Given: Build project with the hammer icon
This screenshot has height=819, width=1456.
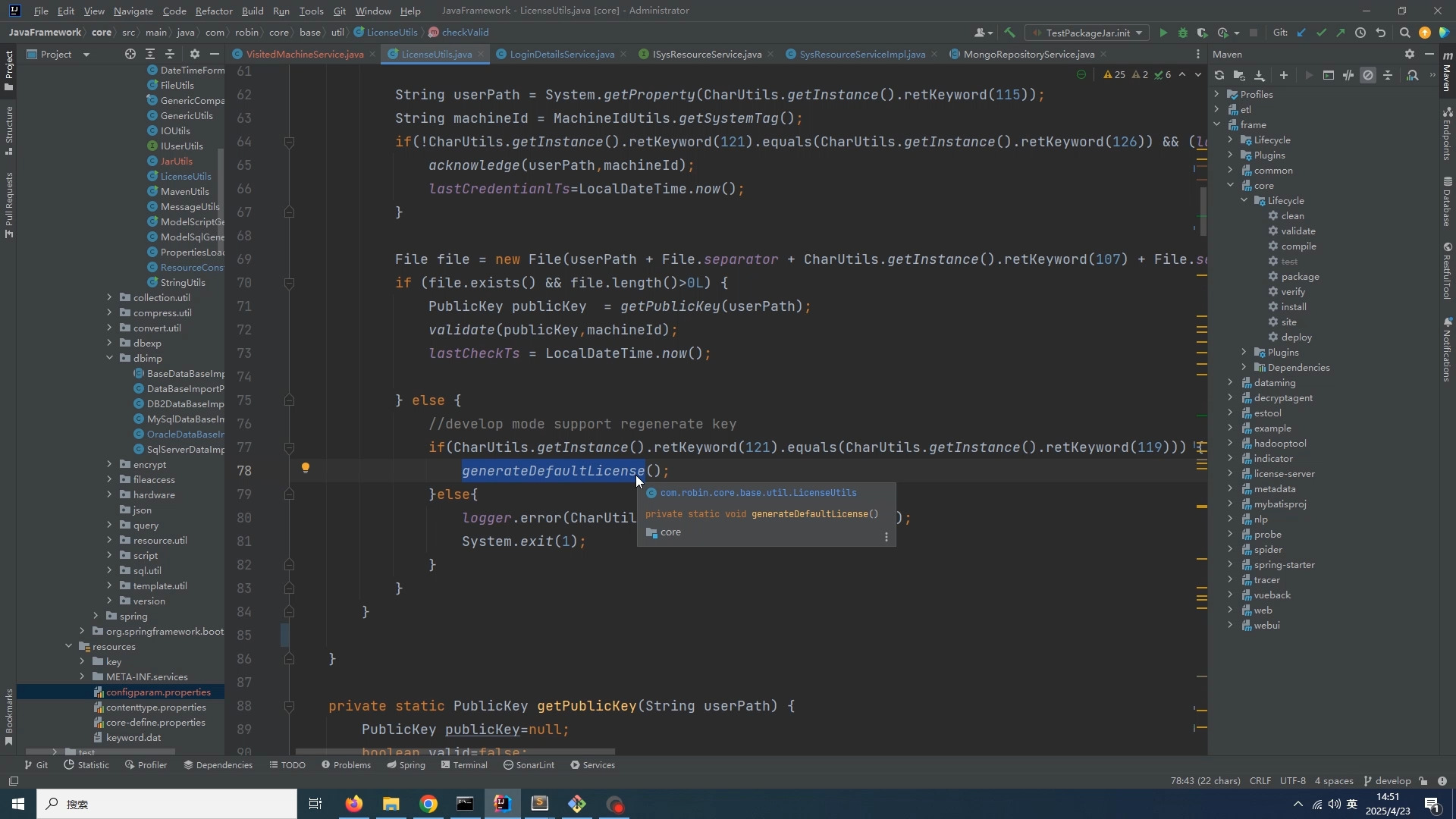Looking at the screenshot, I should pyautogui.click(x=1009, y=33).
